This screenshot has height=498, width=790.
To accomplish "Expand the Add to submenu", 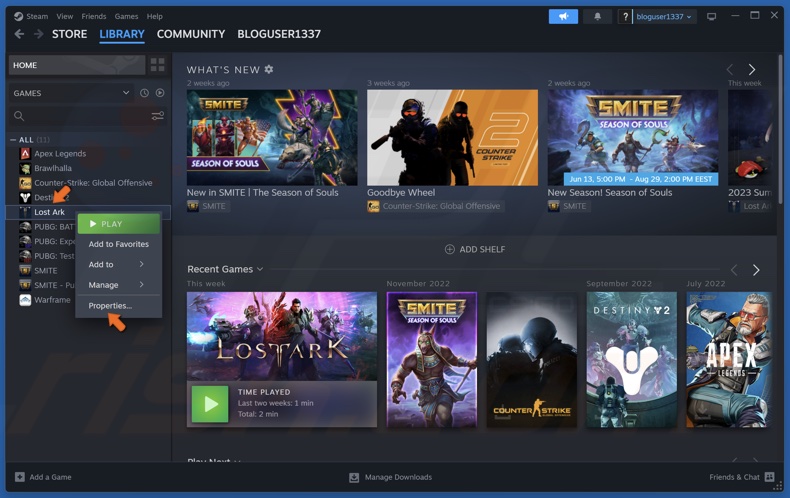I will pos(119,264).
